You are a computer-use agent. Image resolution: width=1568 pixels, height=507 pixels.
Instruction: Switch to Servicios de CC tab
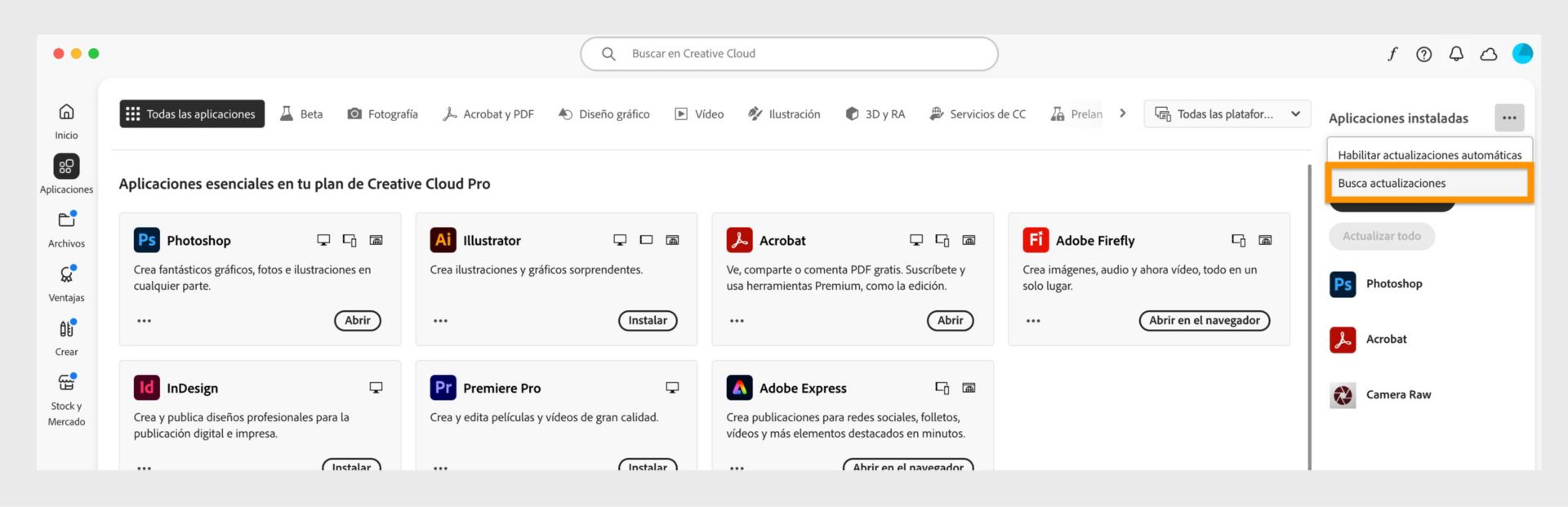coord(978,114)
